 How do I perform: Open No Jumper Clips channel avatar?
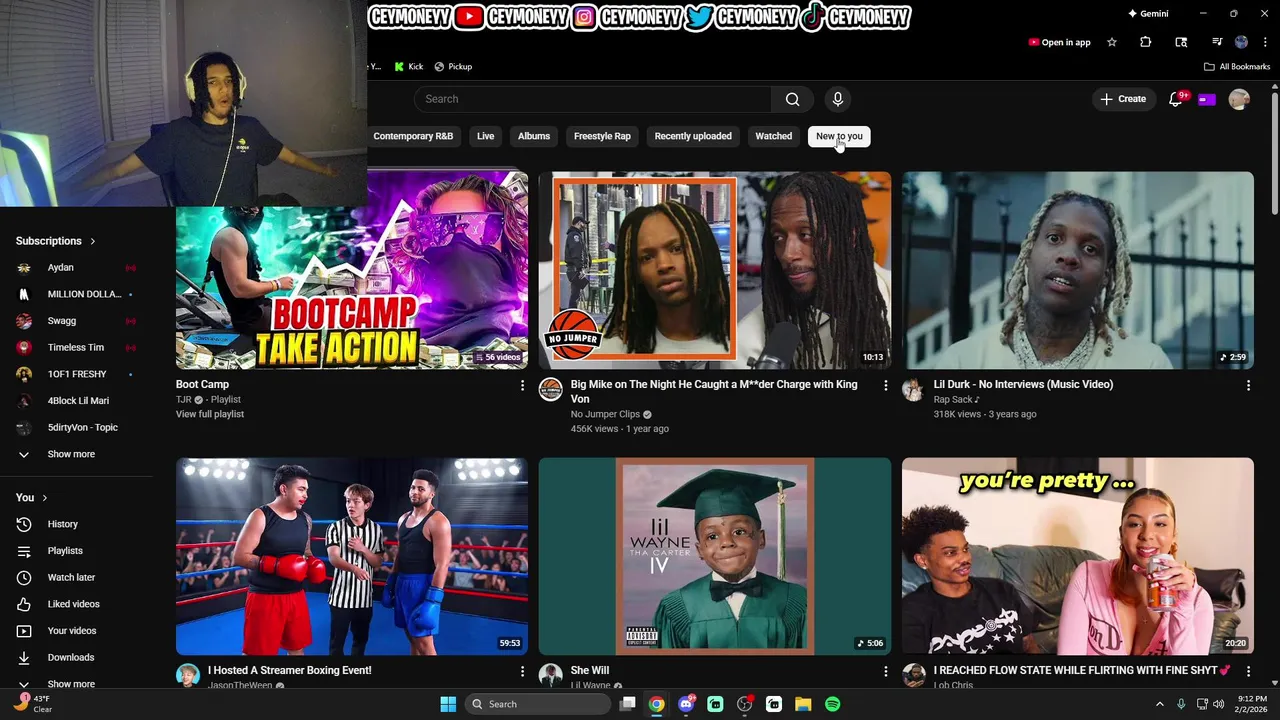(551, 390)
